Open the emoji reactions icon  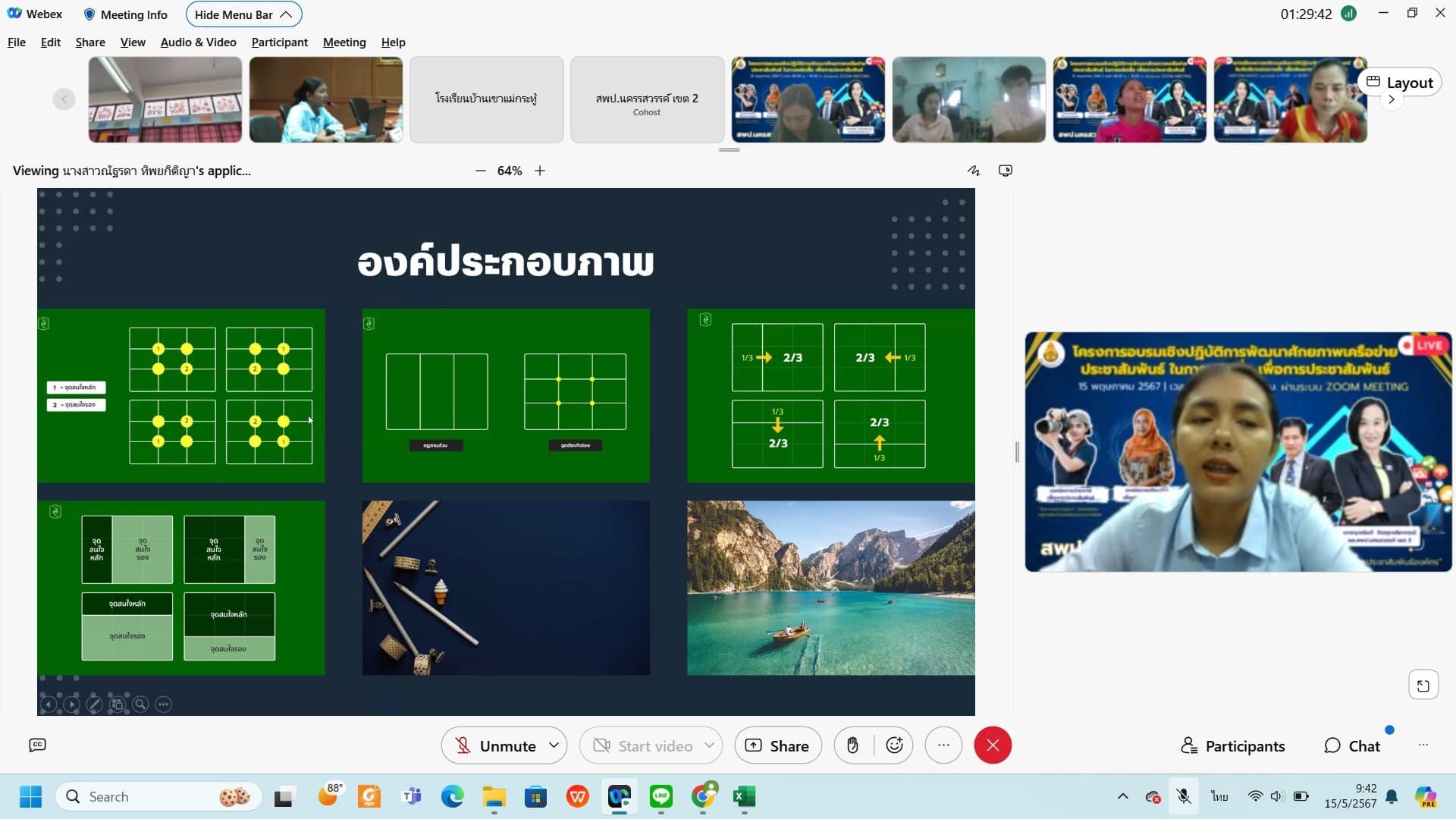[894, 745]
